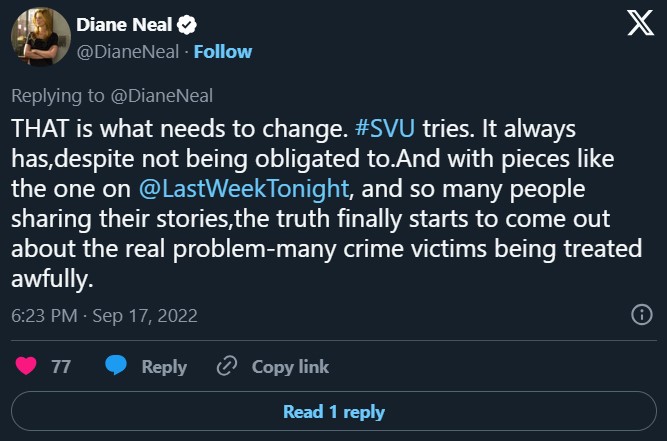
Task: Follow the @DianeNeal account
Action: point(222,51)
